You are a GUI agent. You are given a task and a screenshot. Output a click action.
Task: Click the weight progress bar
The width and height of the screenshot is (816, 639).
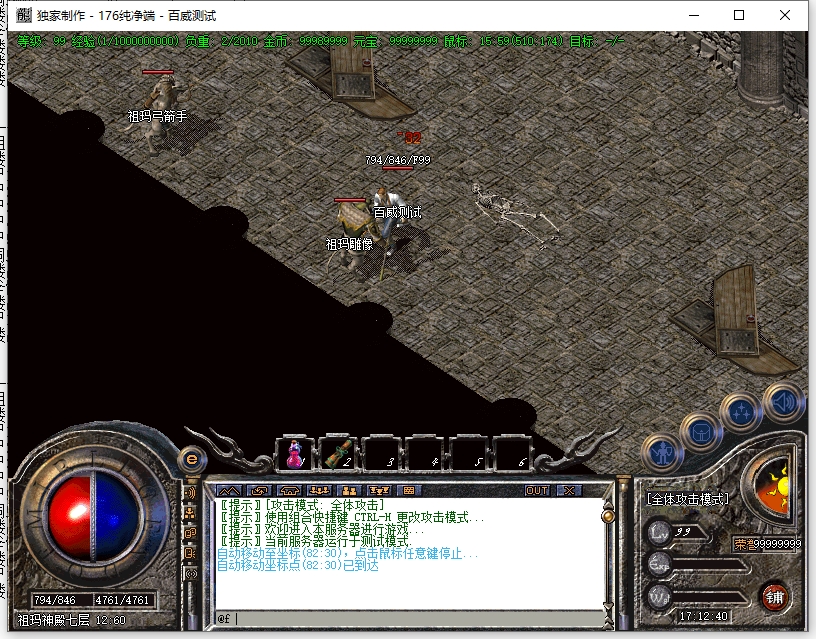click(x=710, y=598)
